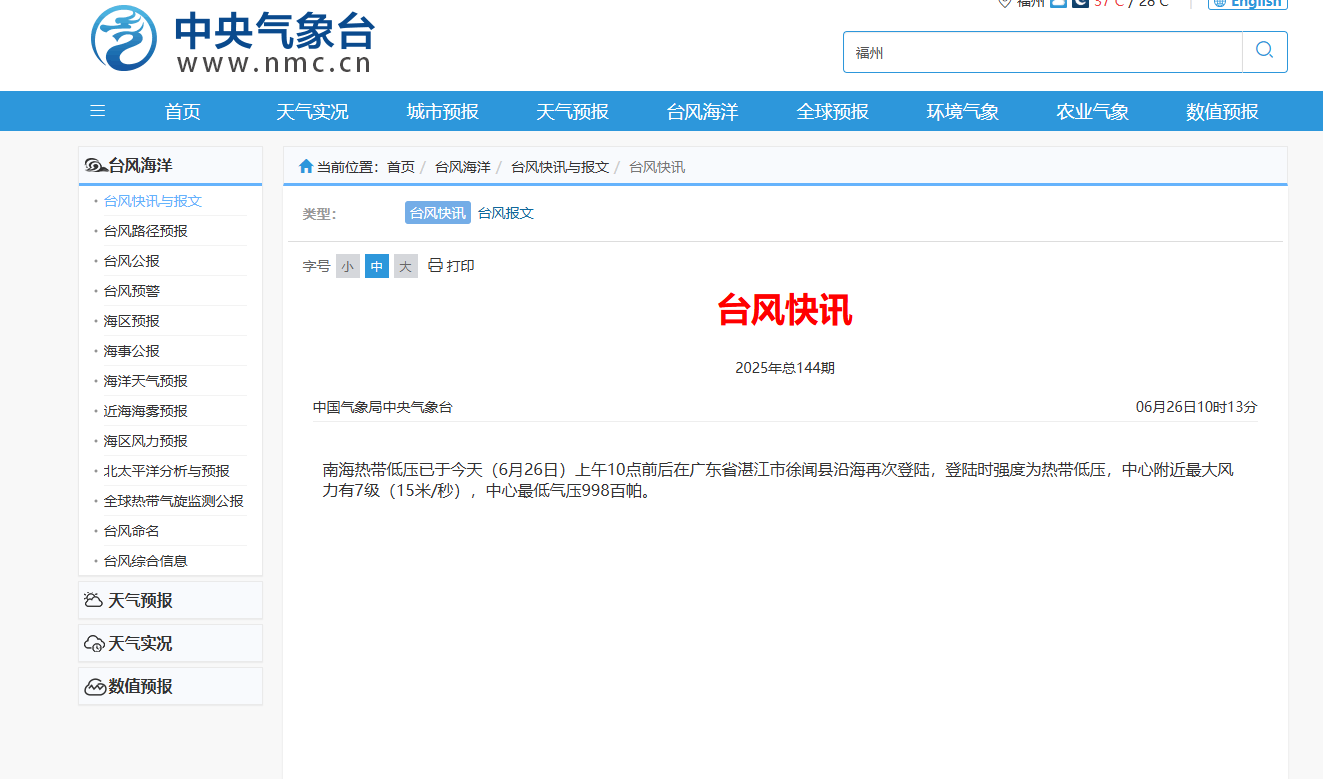
Task: Click the city search input field
Action: 1042,52
